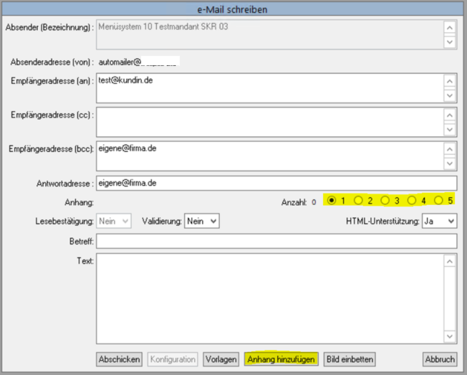The image size is (467, 375).
Task: Select attachment count radio button 3
Action: point(385,200)
